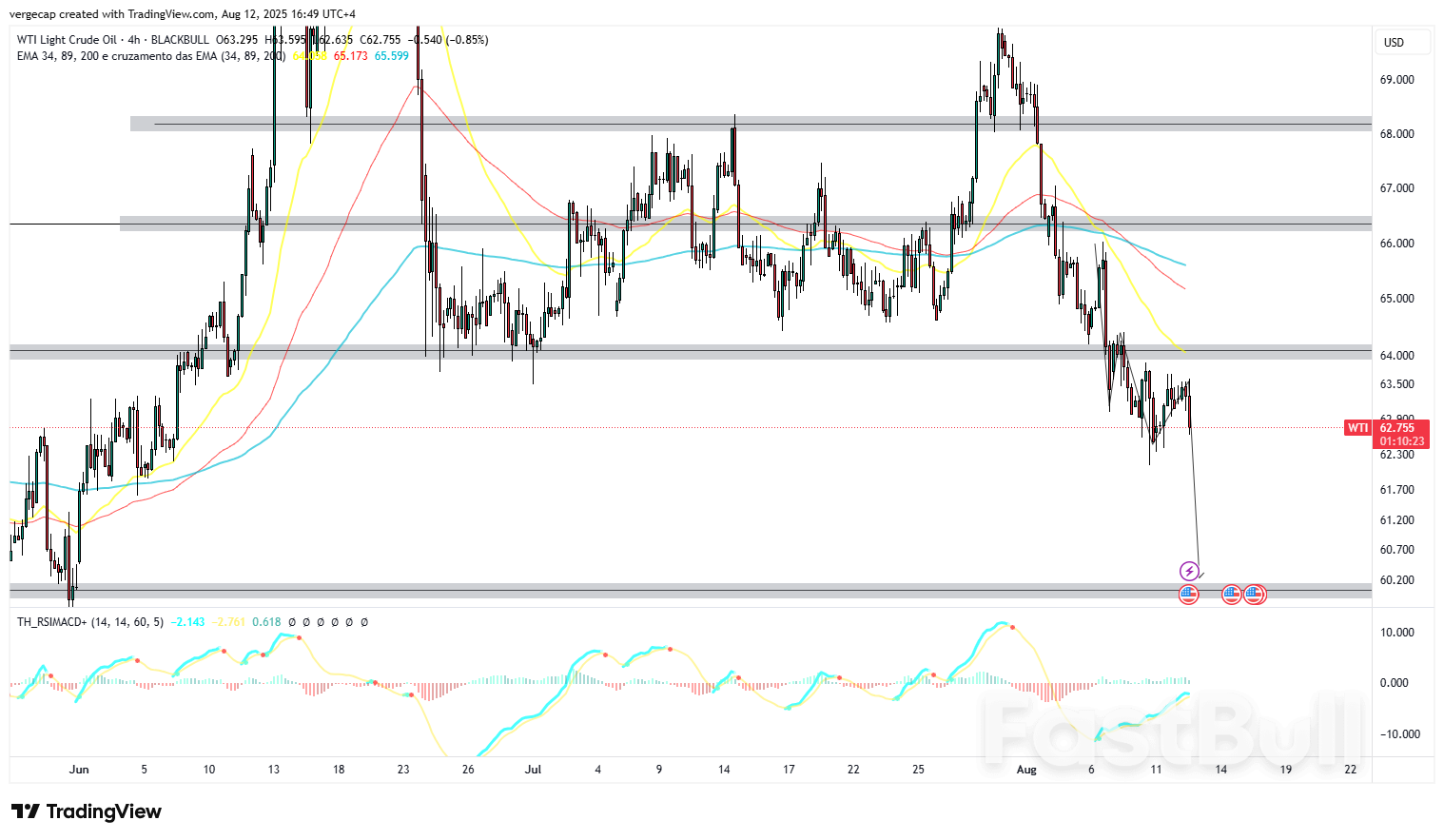Click the 60.200 price axis label
Image resolution: width=1444 pixels, height=840 pixels.
1396,580
